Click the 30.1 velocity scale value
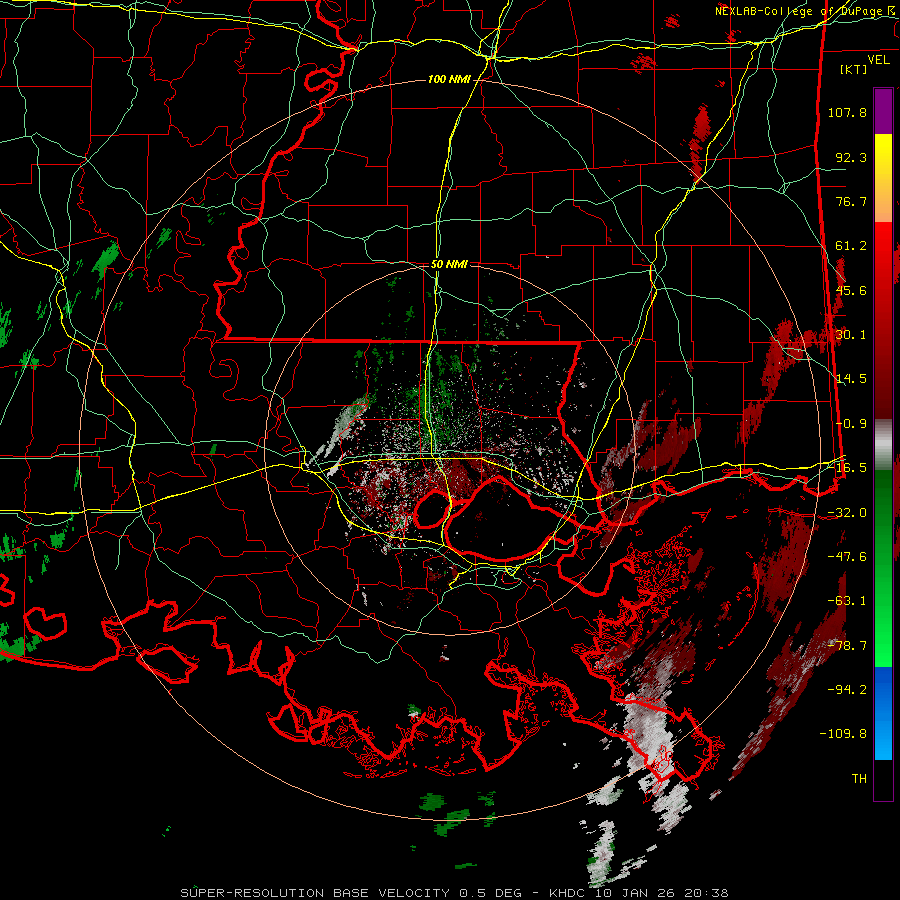Screen dimensions: 900x900 [851, 335]
